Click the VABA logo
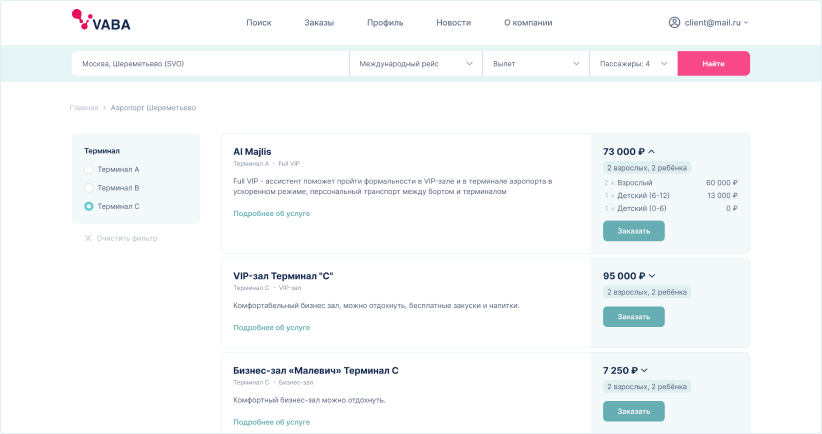822x434 pixels. (x=100, y=20)
